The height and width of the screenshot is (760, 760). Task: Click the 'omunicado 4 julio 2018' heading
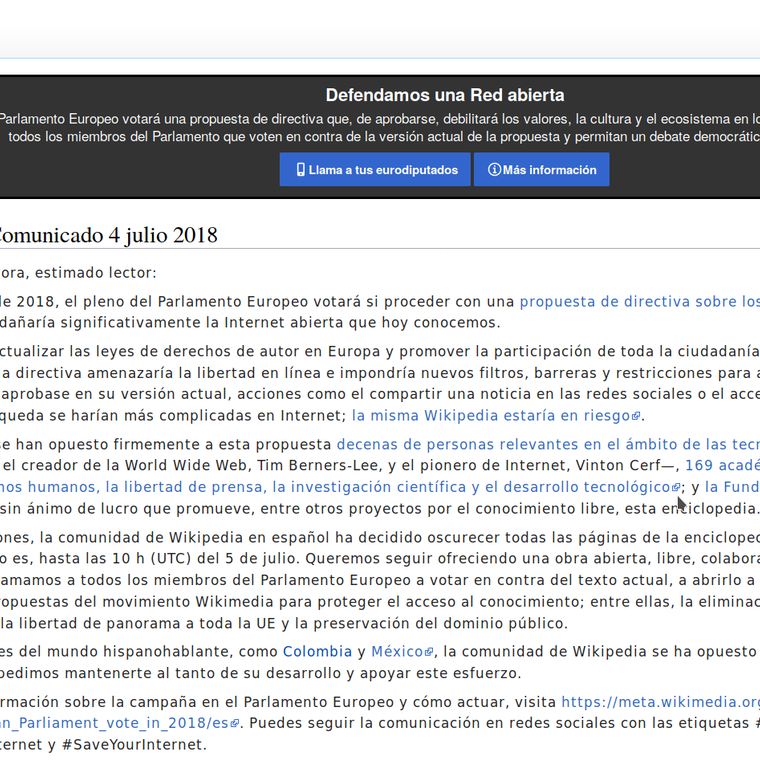[108, 235]
